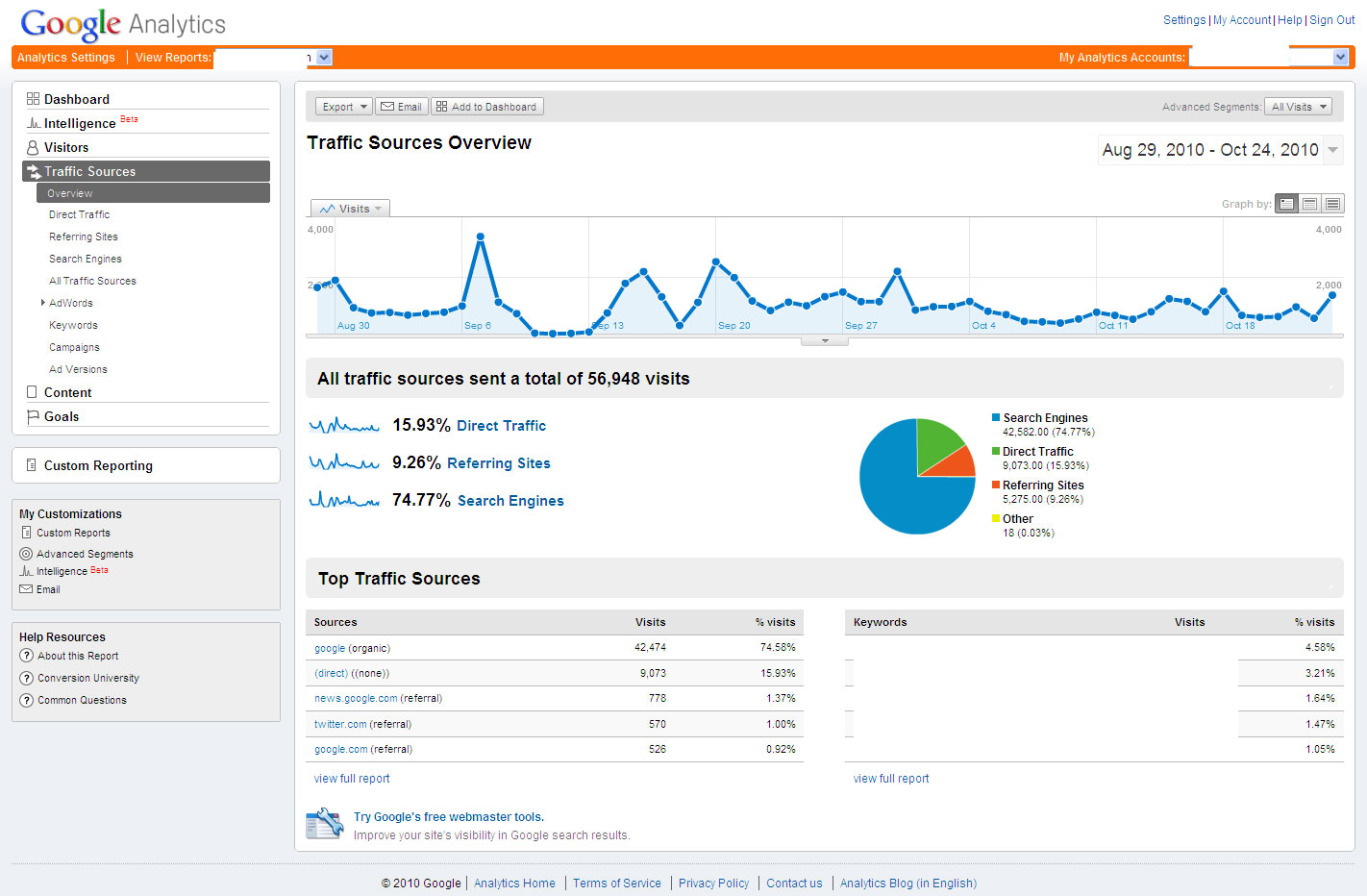Click the Custom Reporting document icon
This screenshot has width=1367, height=896.
click(33, 465)
